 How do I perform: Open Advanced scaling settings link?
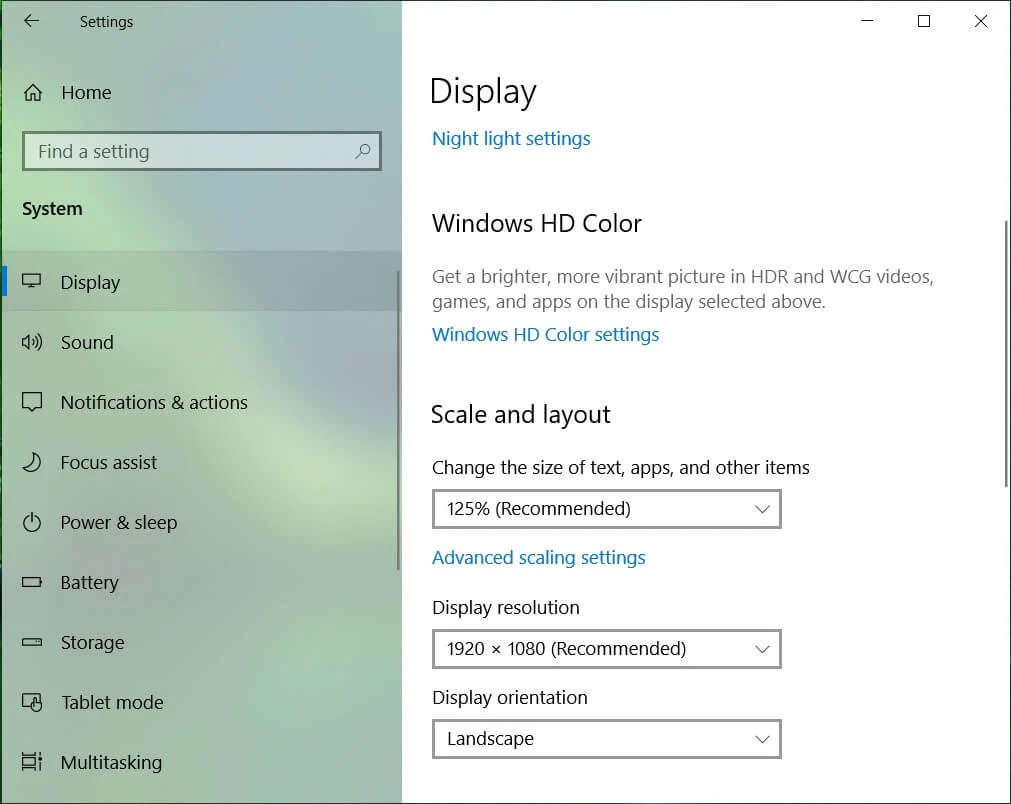pos(538,558)
